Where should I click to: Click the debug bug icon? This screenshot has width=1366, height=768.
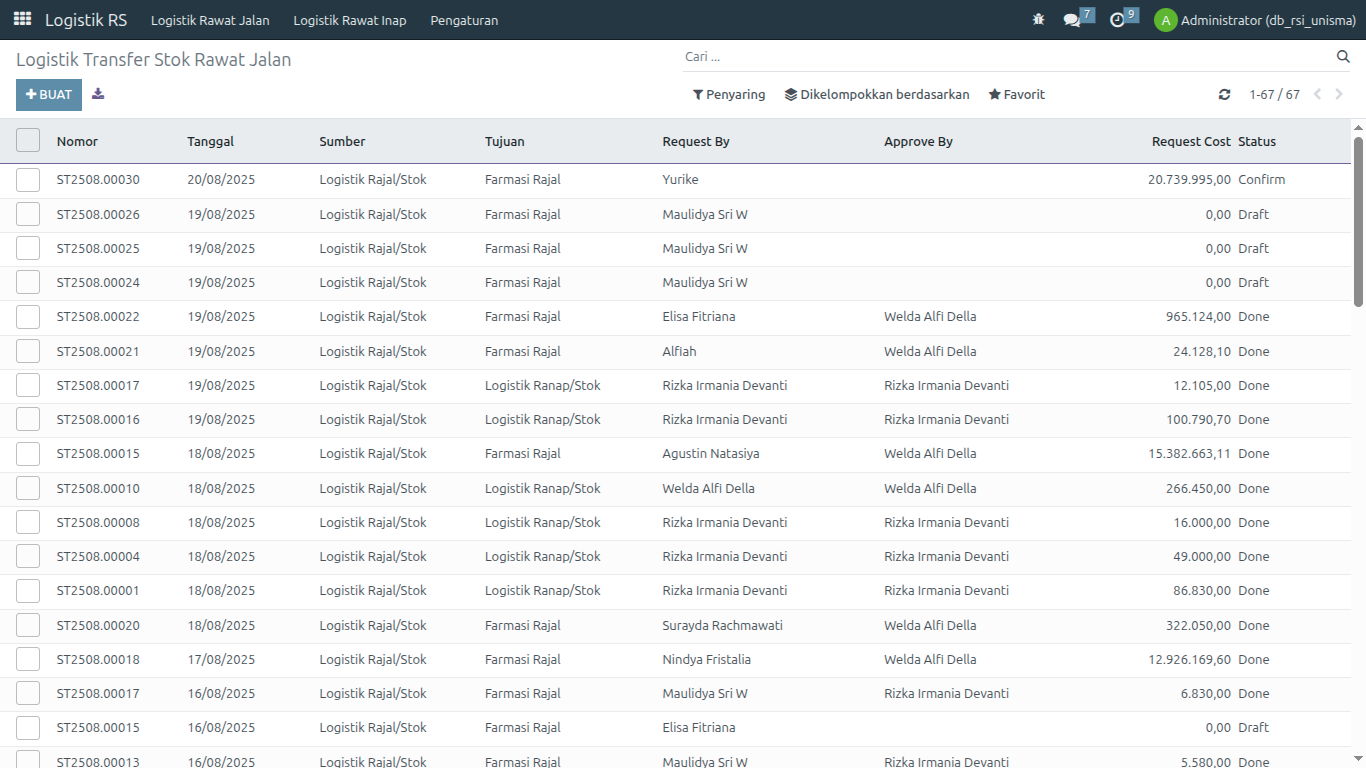[1038, 20]
